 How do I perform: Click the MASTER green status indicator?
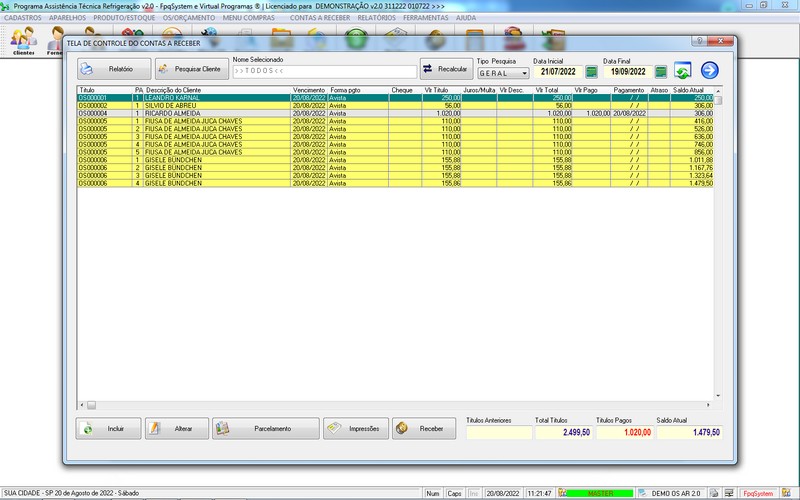coord(600,493)
